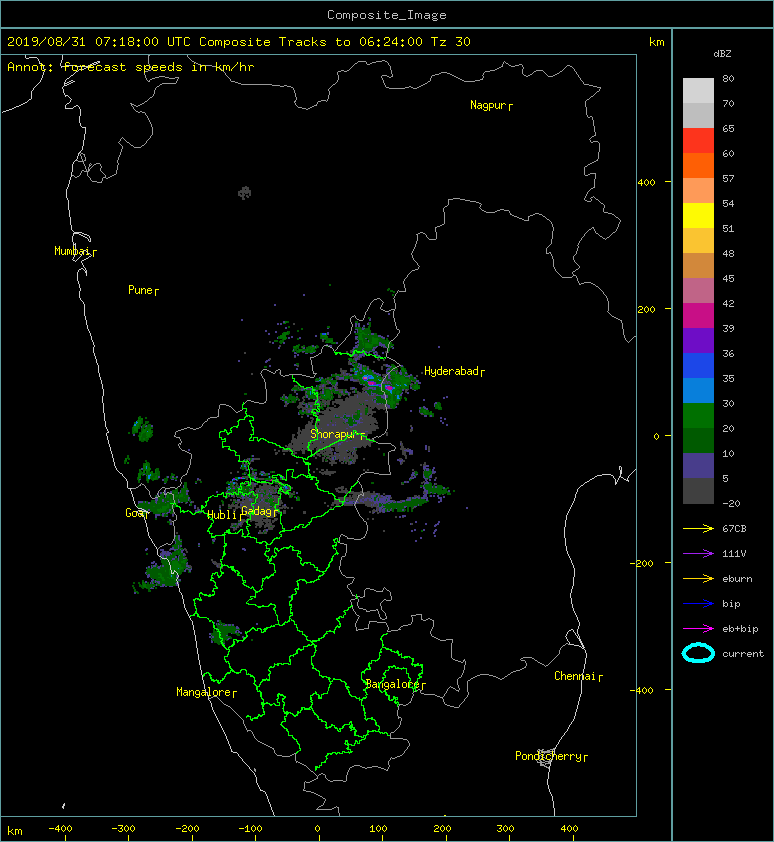The image size is (774, 842).
Task: Click the 06:24:00 track time text
Action: [x=390, y=42]
